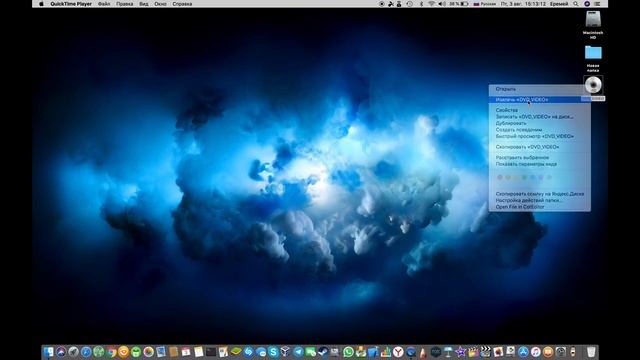This screenshot has width=640, height=360.
Task: Apply the green tag color dot
Action: point(524,178)
